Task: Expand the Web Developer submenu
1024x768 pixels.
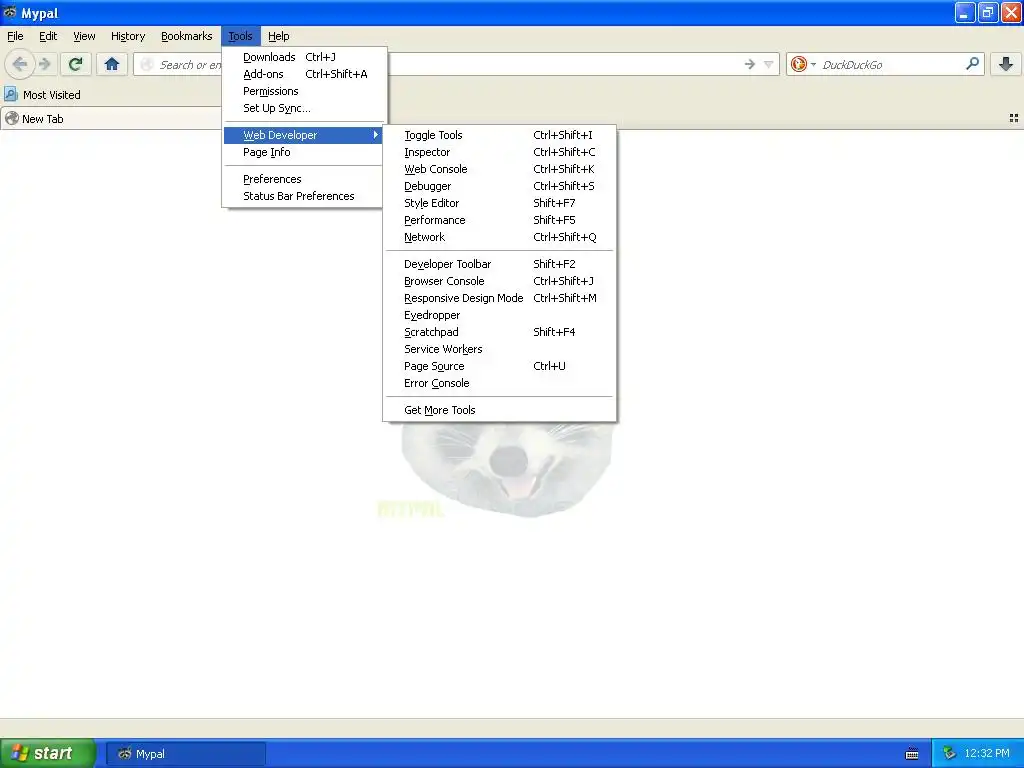Action: (x=304, y=135)
